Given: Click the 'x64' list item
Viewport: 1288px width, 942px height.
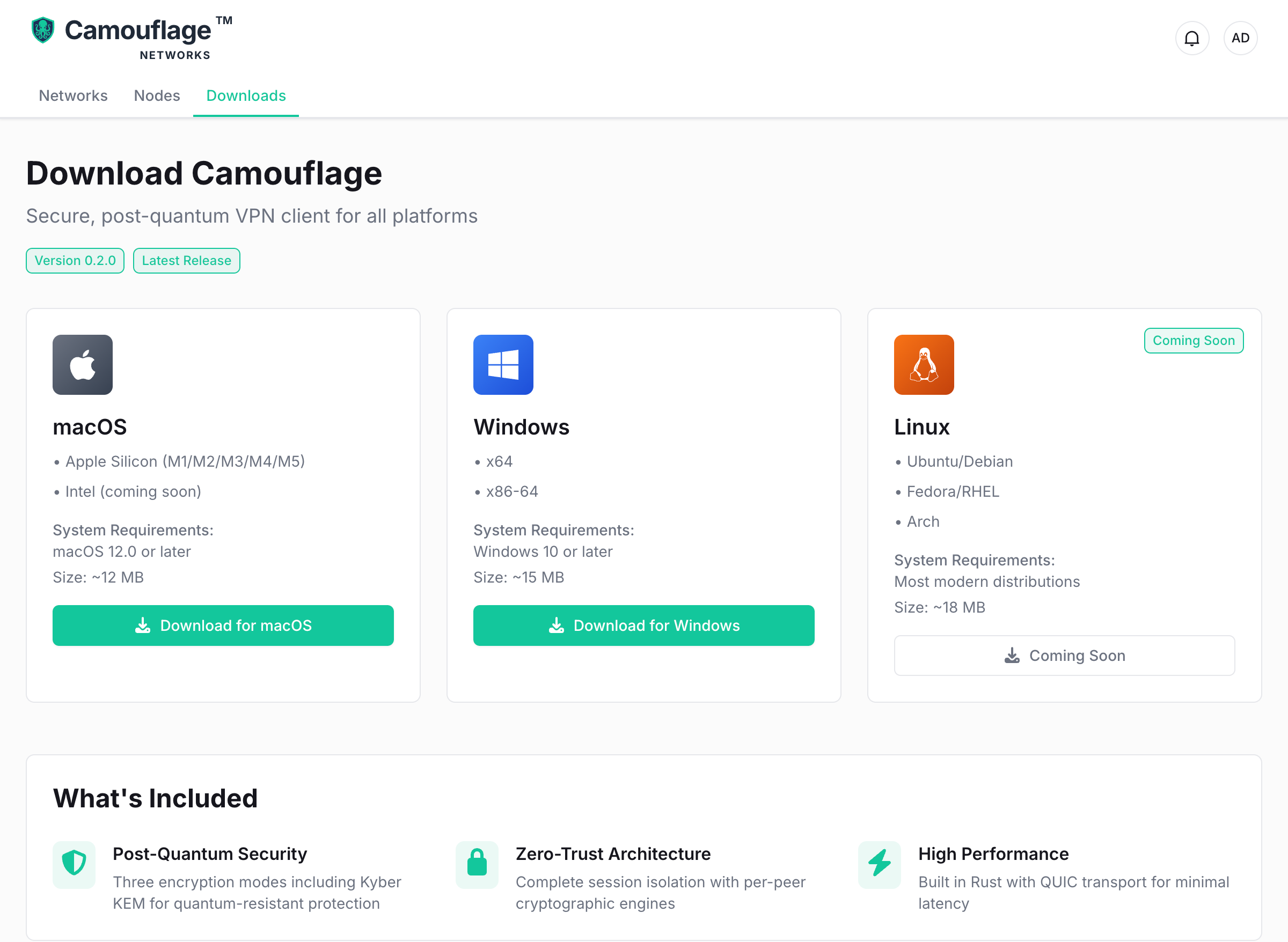Looking at the screenshot, I should [500, 461].
